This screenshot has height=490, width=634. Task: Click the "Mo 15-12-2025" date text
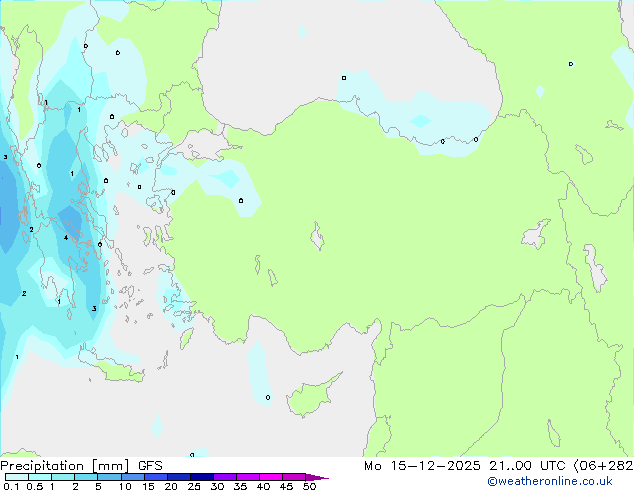[422, 466]
